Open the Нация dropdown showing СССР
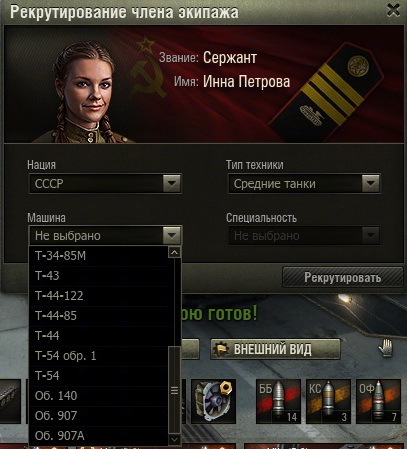This screenshot has height=449, width=407. tap(105, 183)
